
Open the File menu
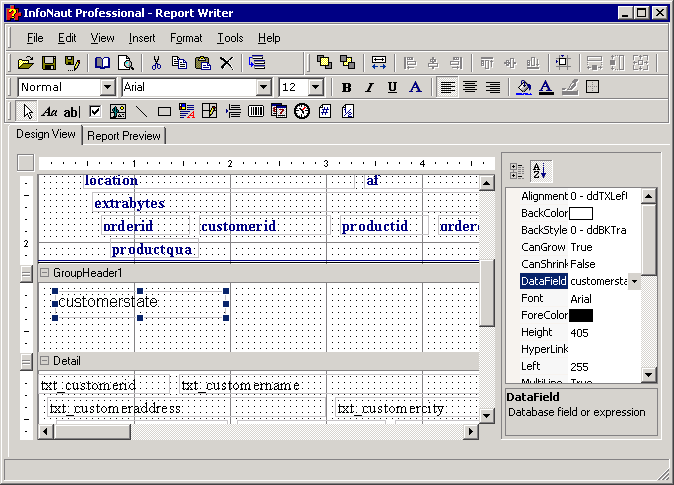click(35, 38)
